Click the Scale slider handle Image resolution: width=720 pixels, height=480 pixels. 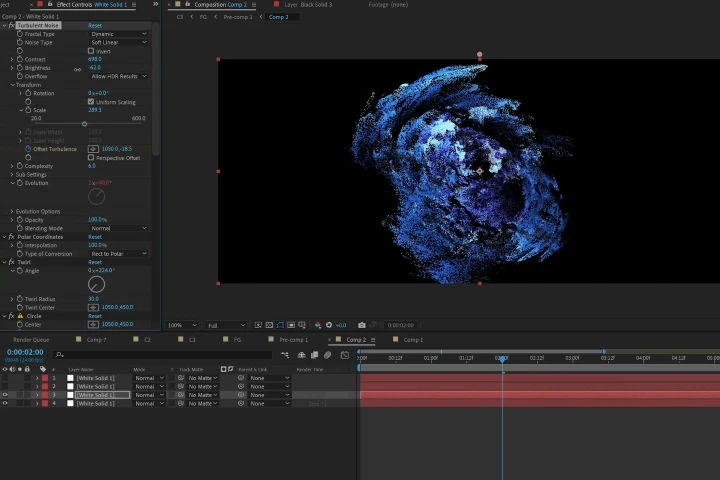(x=84, y=124)
